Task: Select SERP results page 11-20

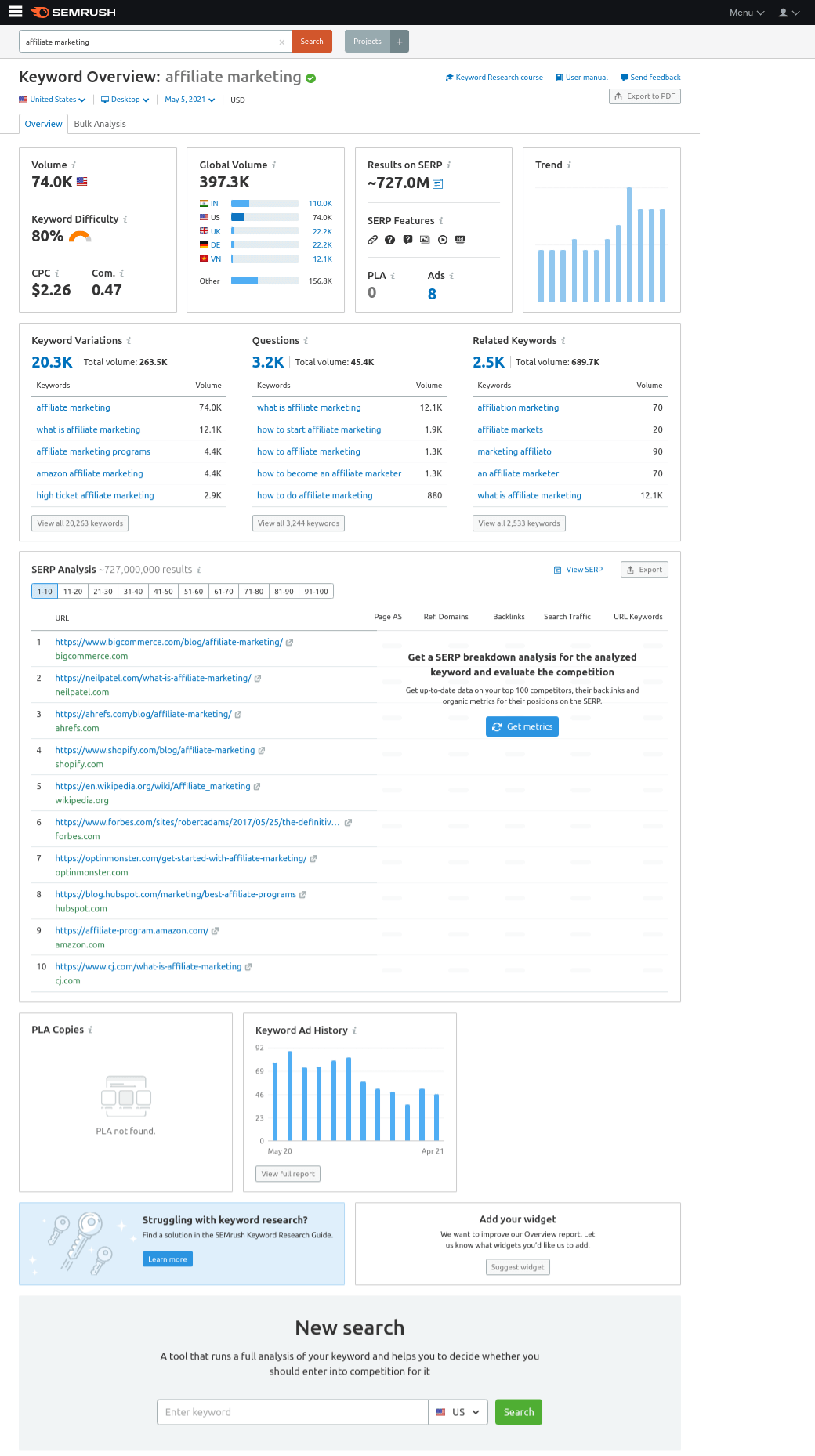Action: (x=73, y=592)
